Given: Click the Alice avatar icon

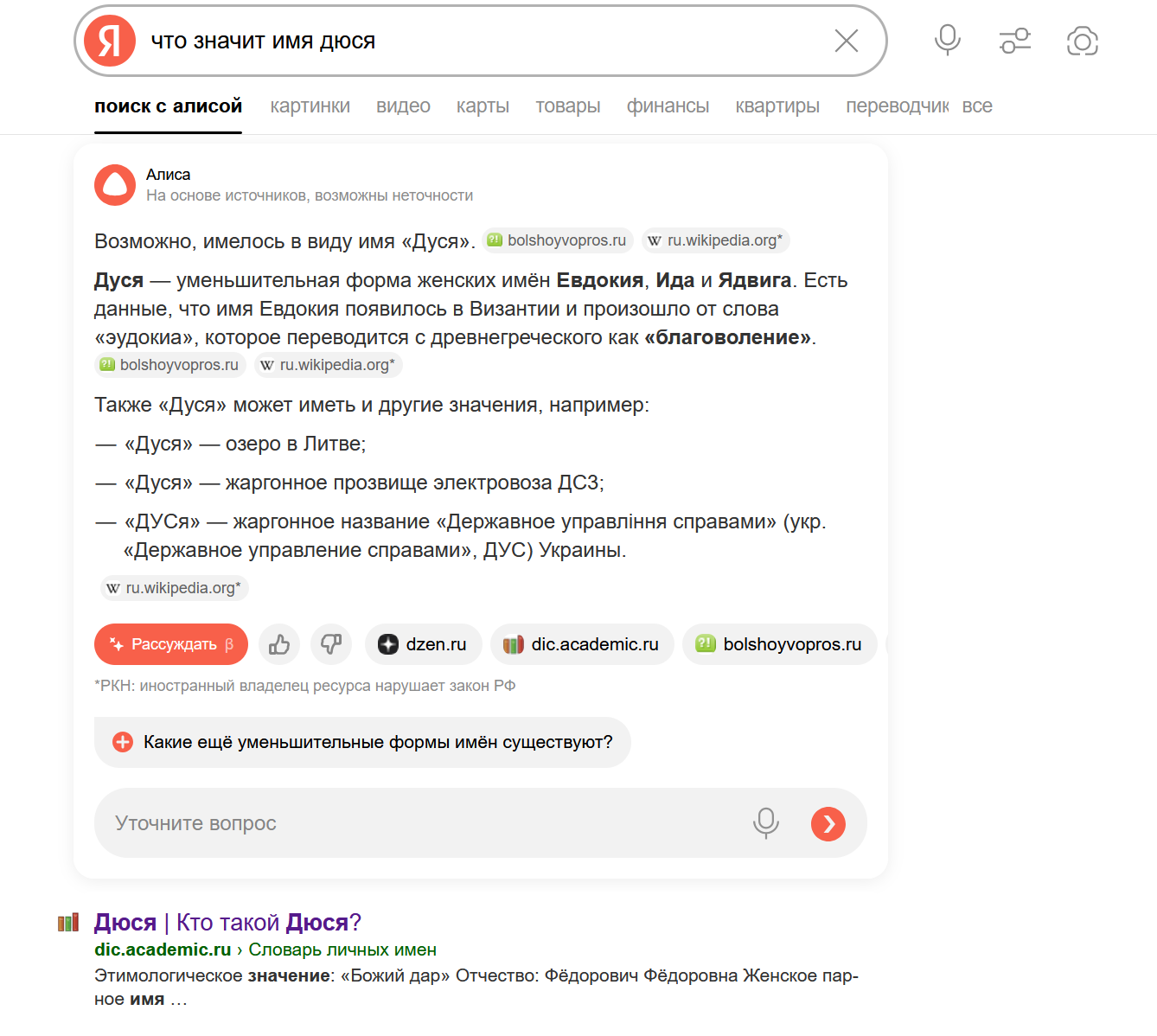Looking at the screenshot, I should (115, 185).
